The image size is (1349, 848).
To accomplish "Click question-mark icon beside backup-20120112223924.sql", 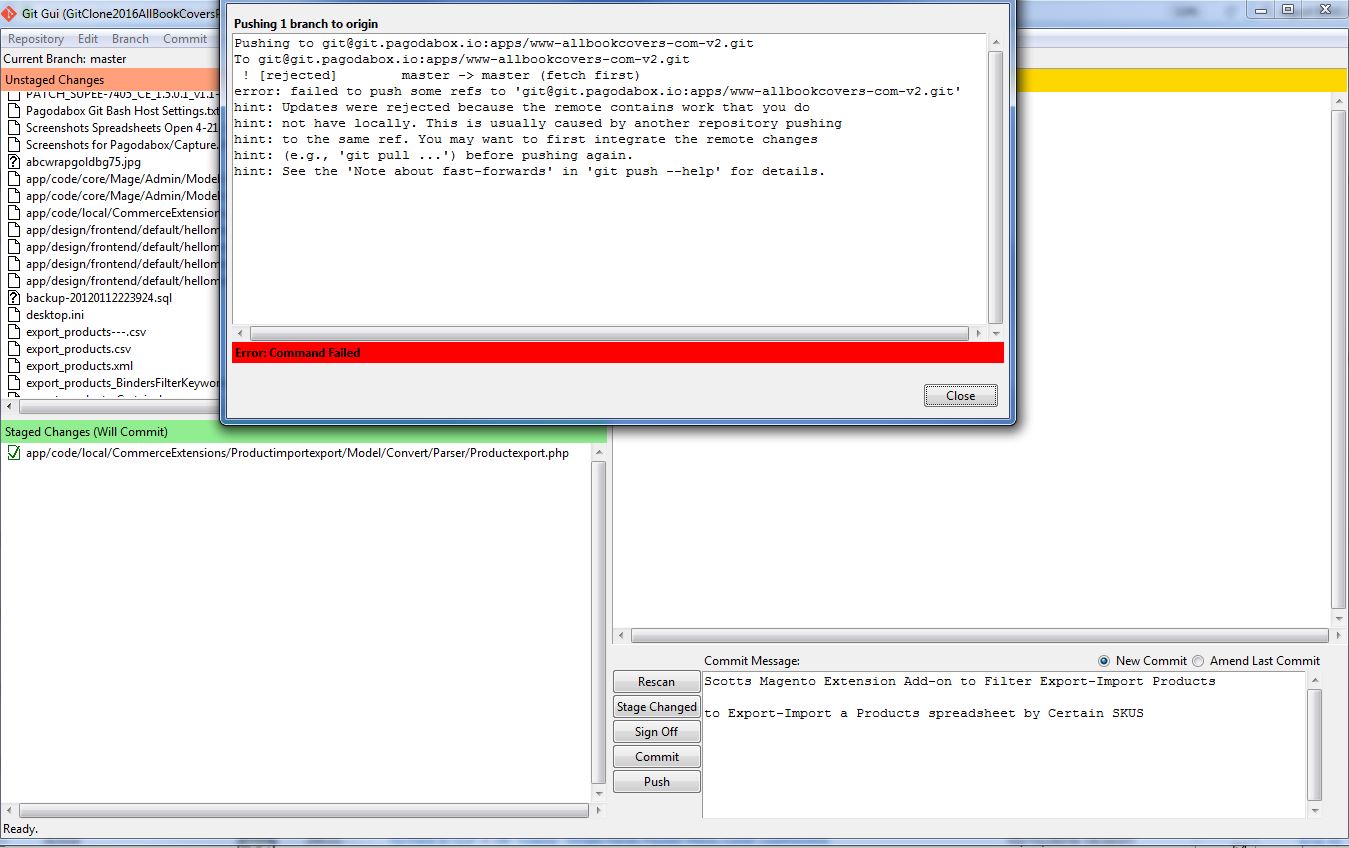I will point(14,298).
